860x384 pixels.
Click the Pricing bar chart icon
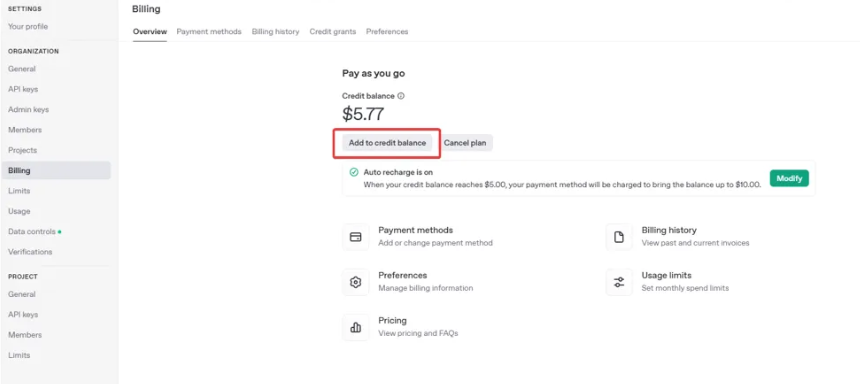point(355,327)
